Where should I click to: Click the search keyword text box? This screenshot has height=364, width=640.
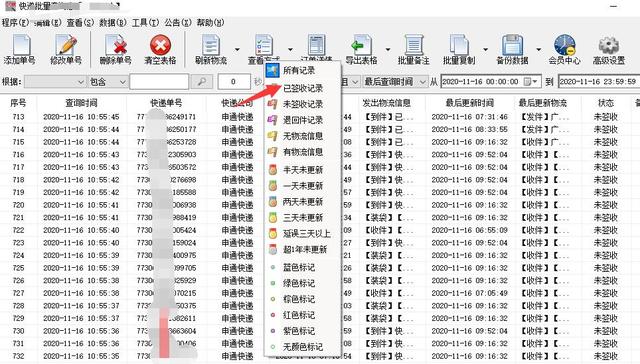click(x=159, y=82)
